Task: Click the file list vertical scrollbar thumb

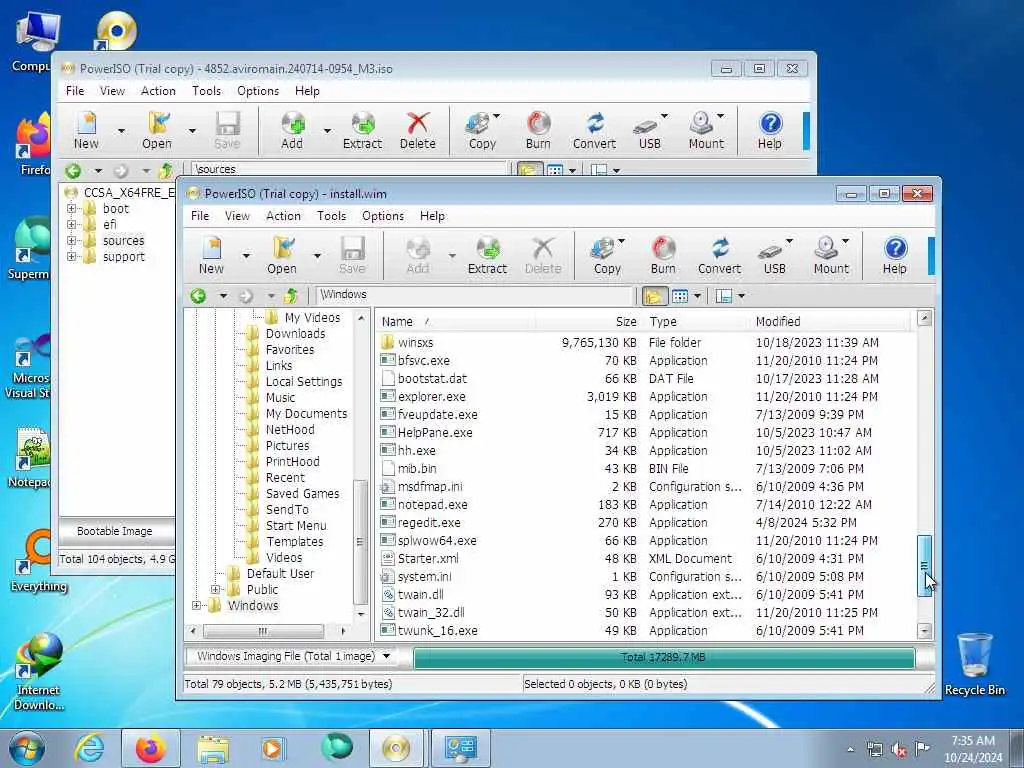Action: pyautogui.click(x=924, y=566)
